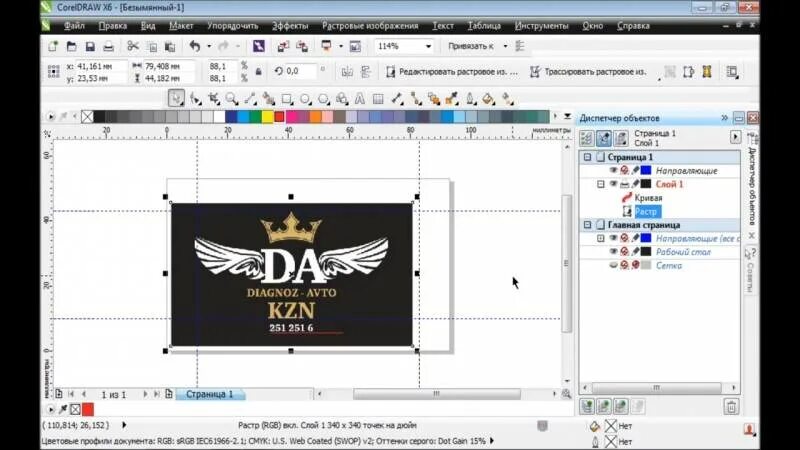This screenshot has height=450, width=800.
Task: Open Object Manager flyout options arrow
Action: (735, 137)
